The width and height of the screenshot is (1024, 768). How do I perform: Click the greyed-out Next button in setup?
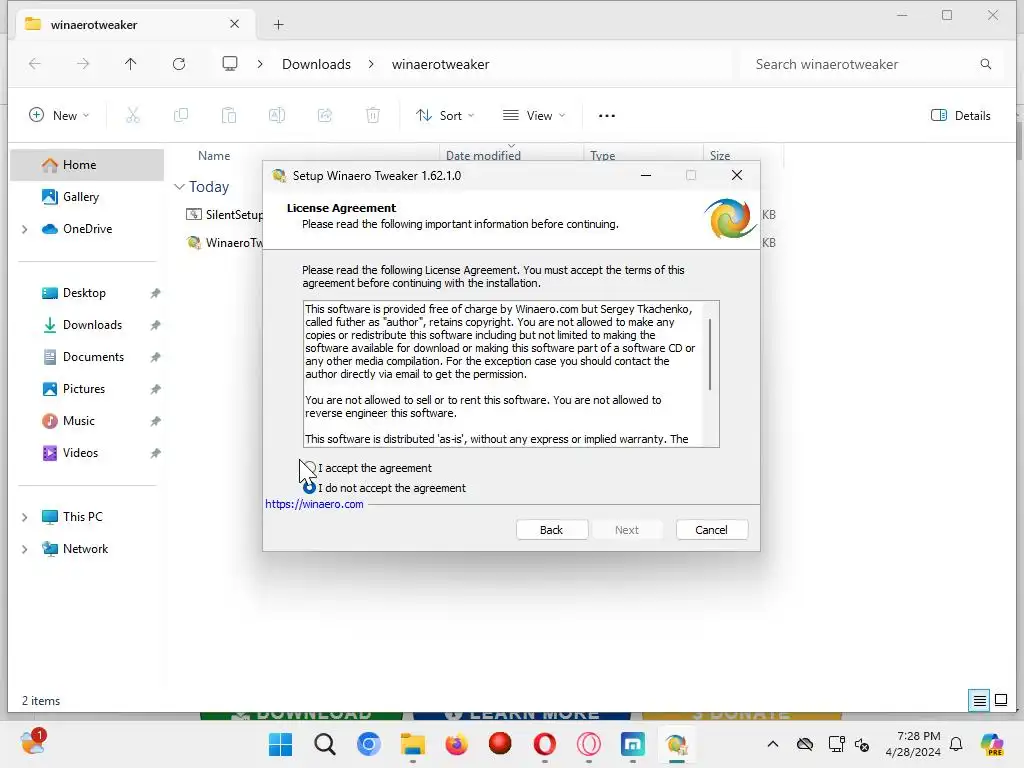[x=626, y=530]
